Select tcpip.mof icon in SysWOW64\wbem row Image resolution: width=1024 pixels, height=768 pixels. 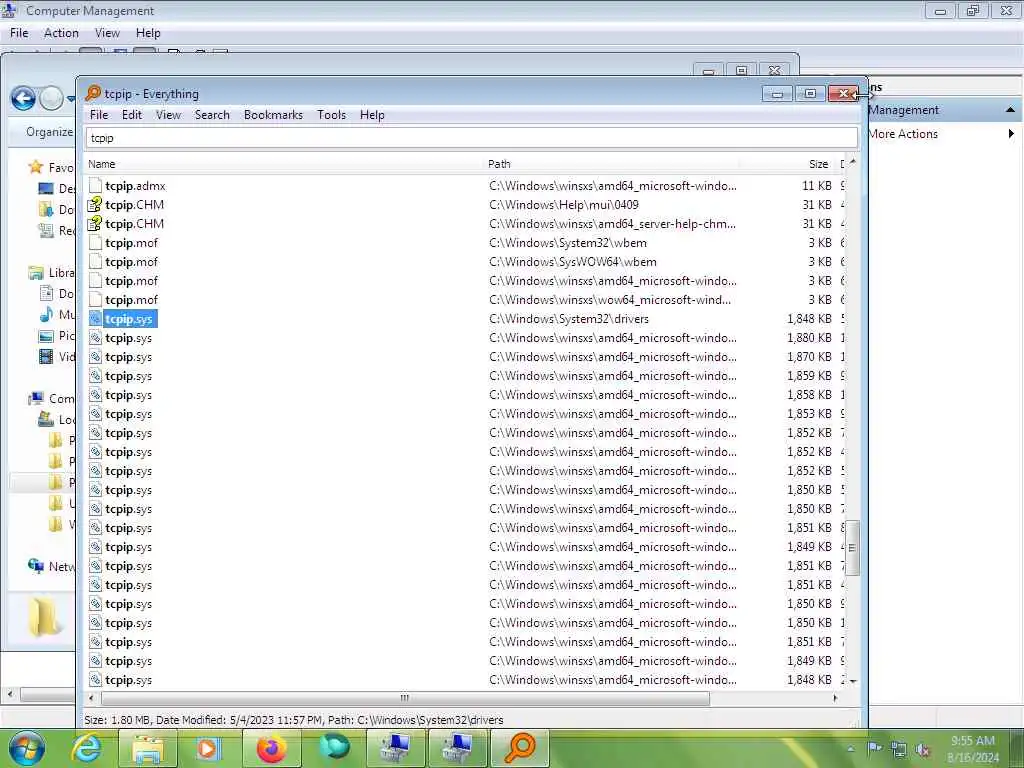pyautogui.click(x=95, y=262)
